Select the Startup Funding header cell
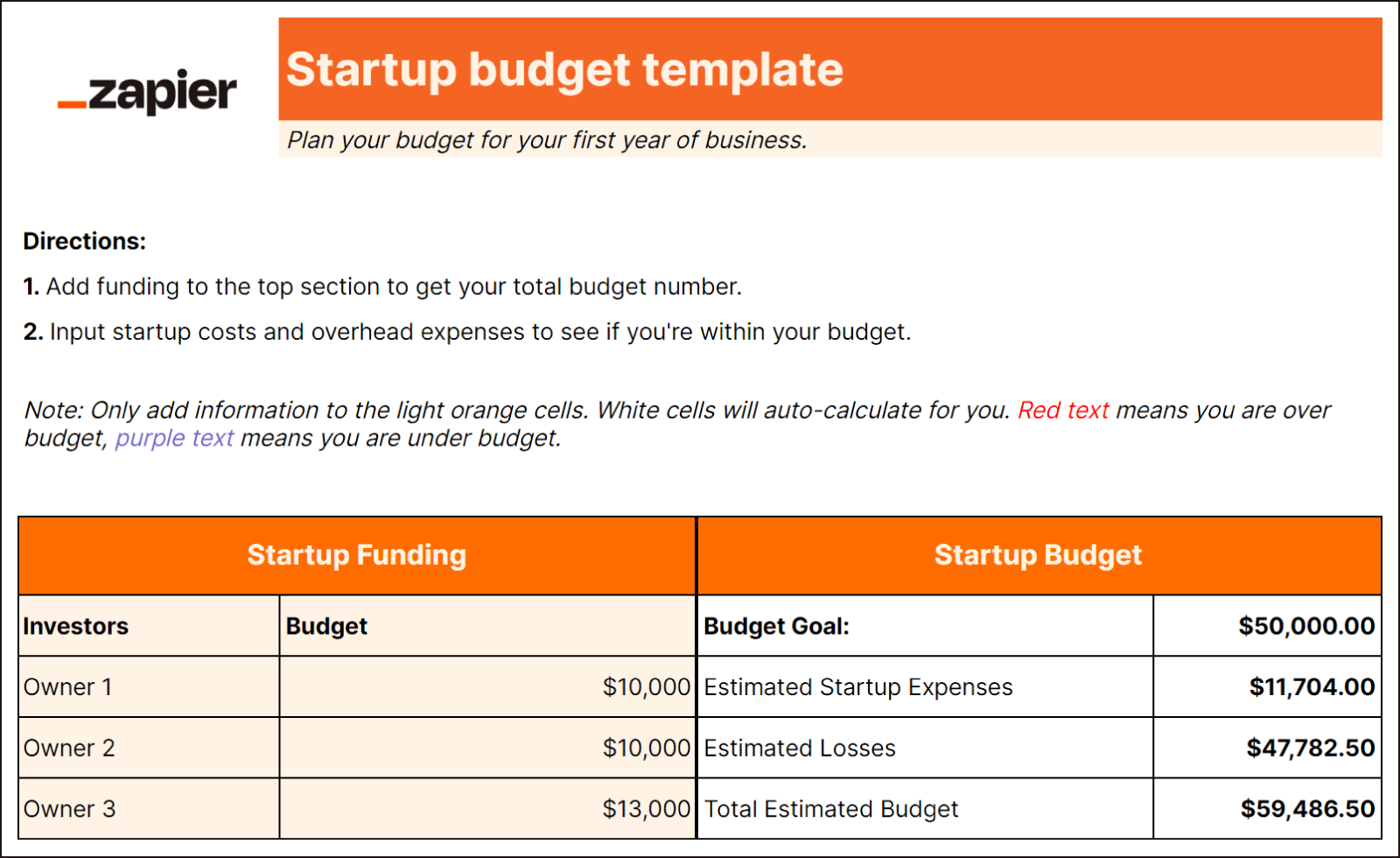Screen dimensions: 1400x858 (x=357, y=555)
